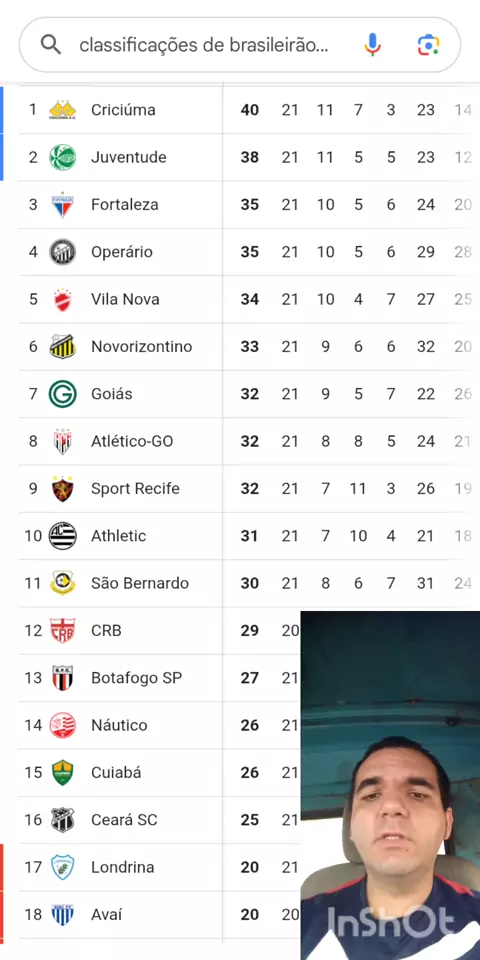
Task: Click the Goiás green G crest
Action: [62, 394]
